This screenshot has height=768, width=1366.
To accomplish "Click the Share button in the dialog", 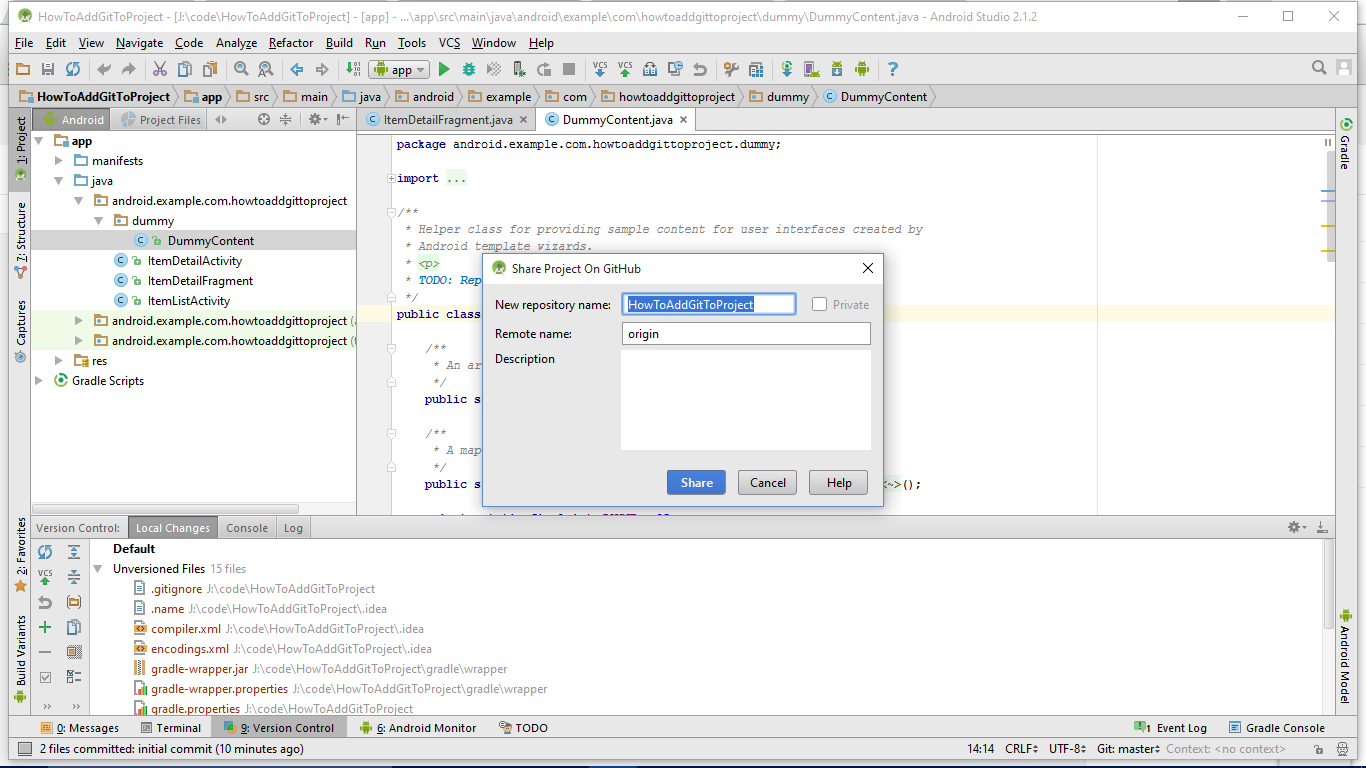I will click(x=695, y=482).
